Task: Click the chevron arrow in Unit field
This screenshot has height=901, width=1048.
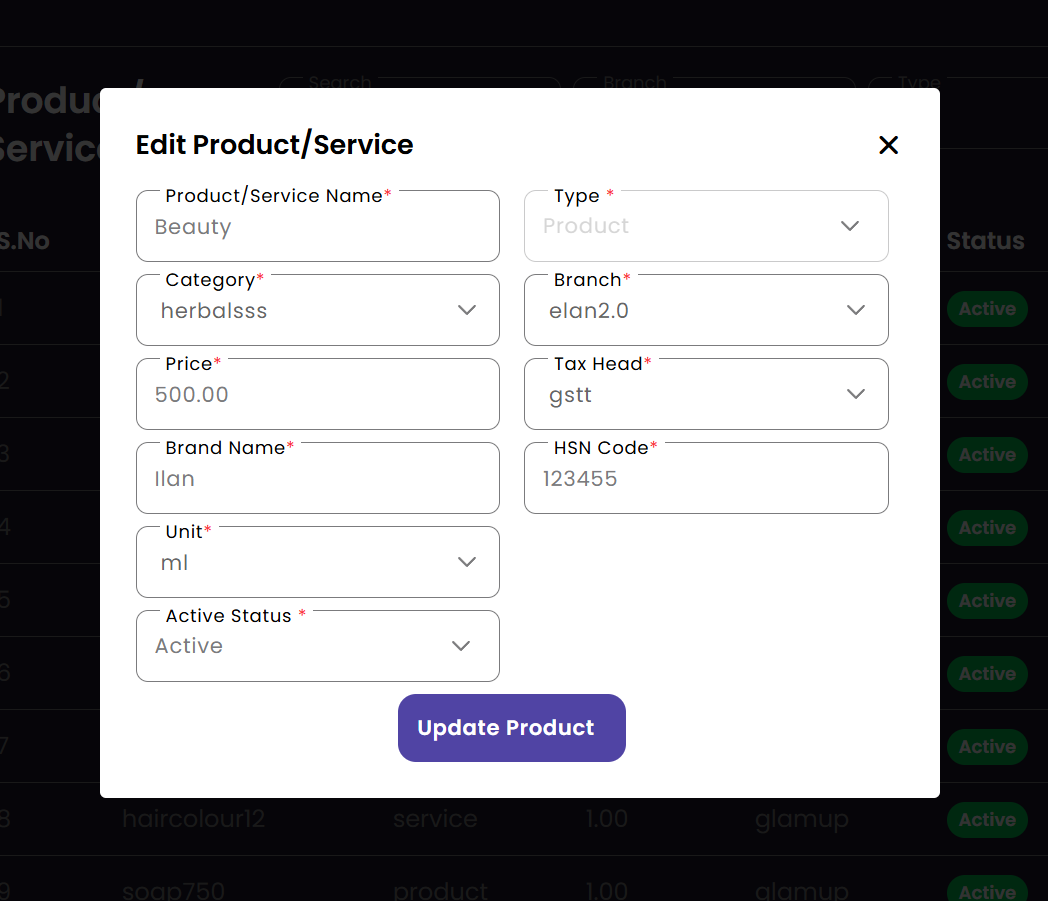Action: 466,562
